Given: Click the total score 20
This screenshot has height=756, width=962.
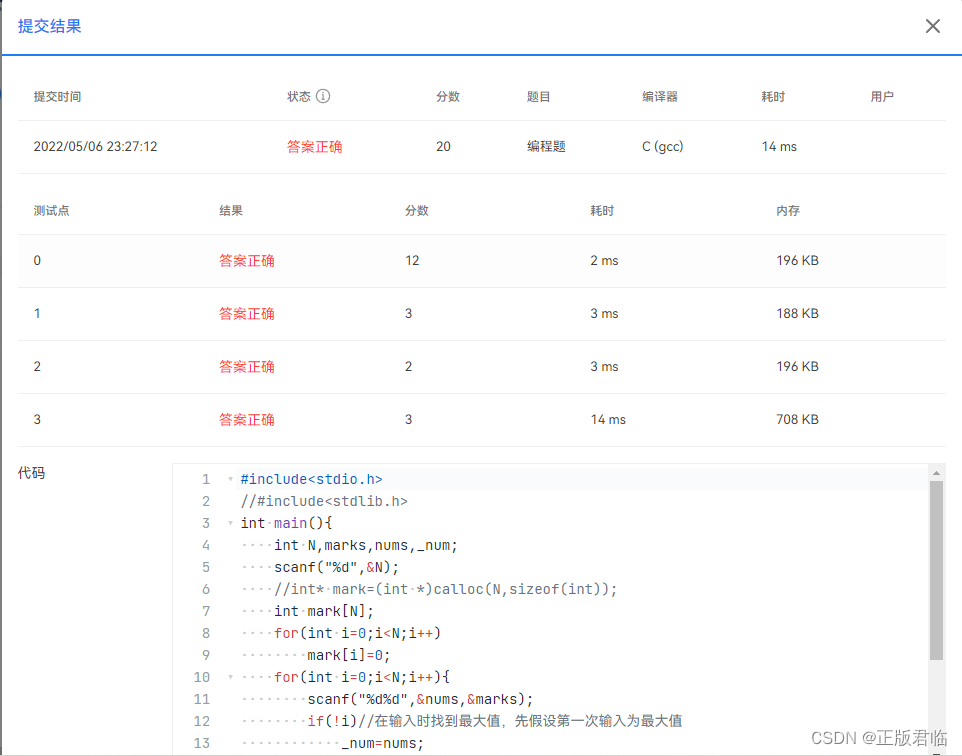Looking at the screenshot, I should coord(443,147).
